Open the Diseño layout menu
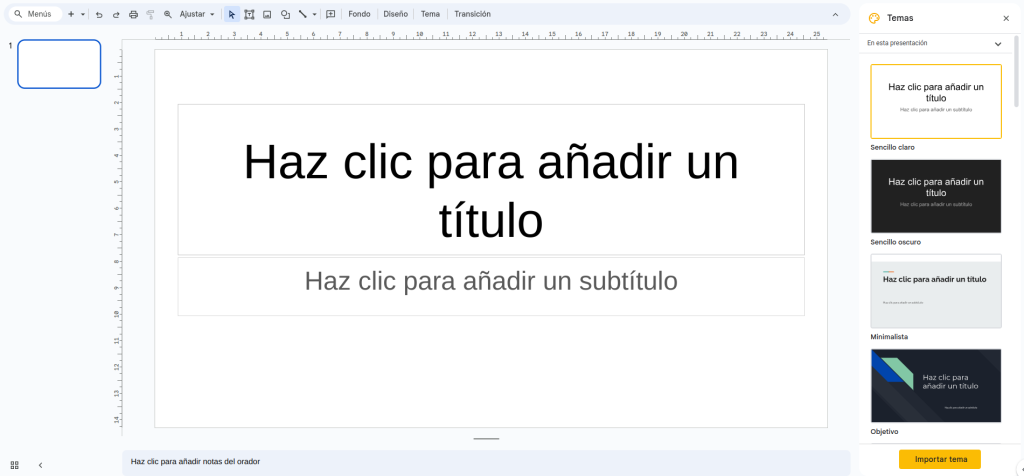This screenshot has width=1024, height=476. [395, 14]
